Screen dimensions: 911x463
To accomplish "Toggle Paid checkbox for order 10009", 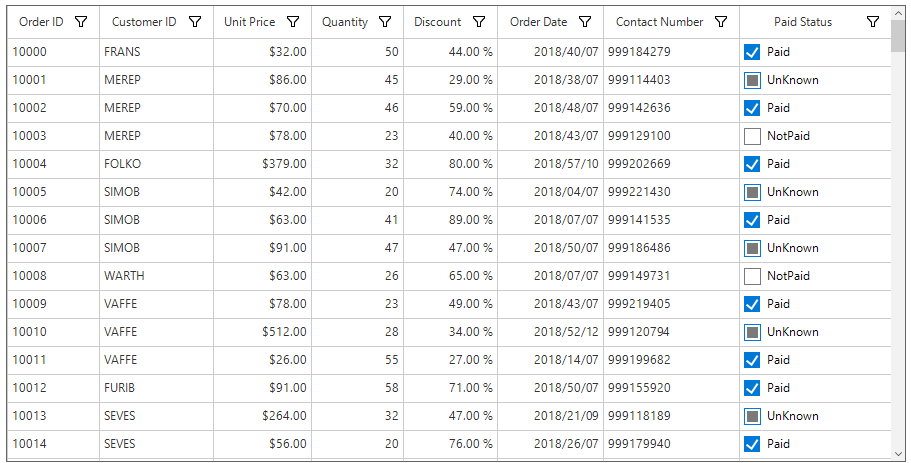I will point(752,304).
